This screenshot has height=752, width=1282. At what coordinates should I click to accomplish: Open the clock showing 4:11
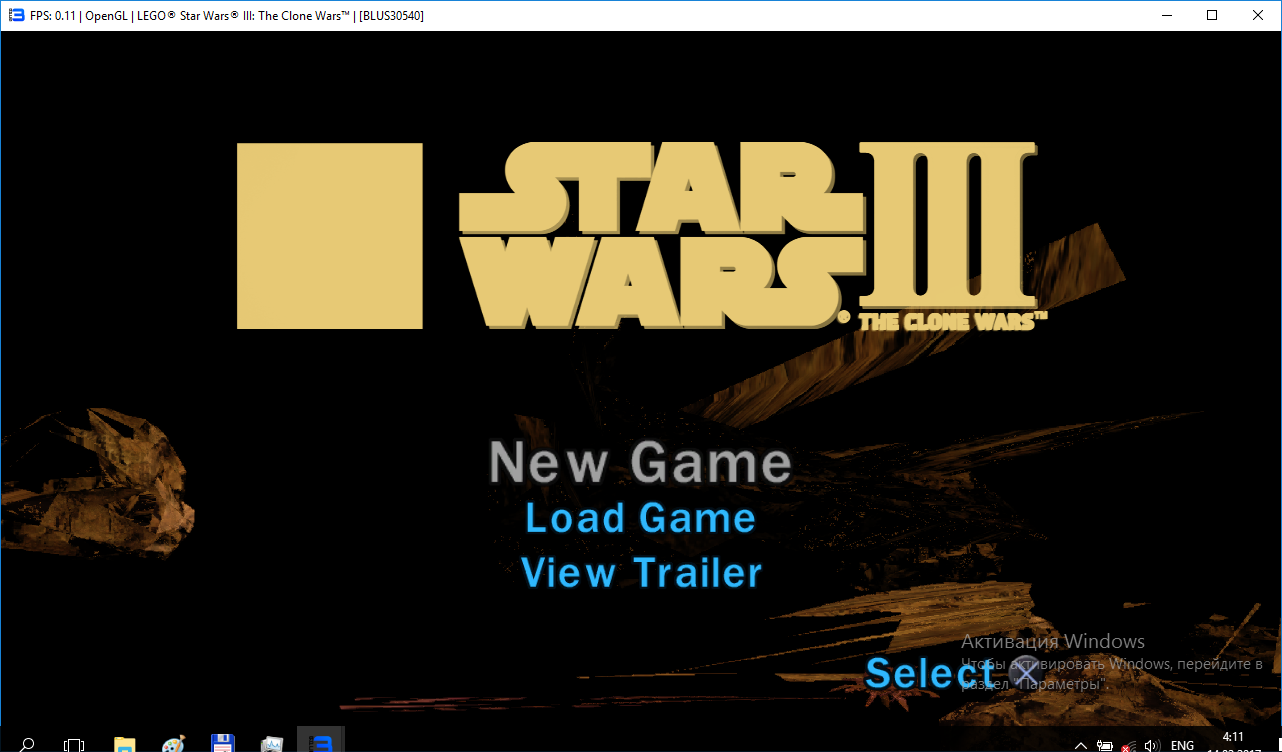(x=1233, y=736)
